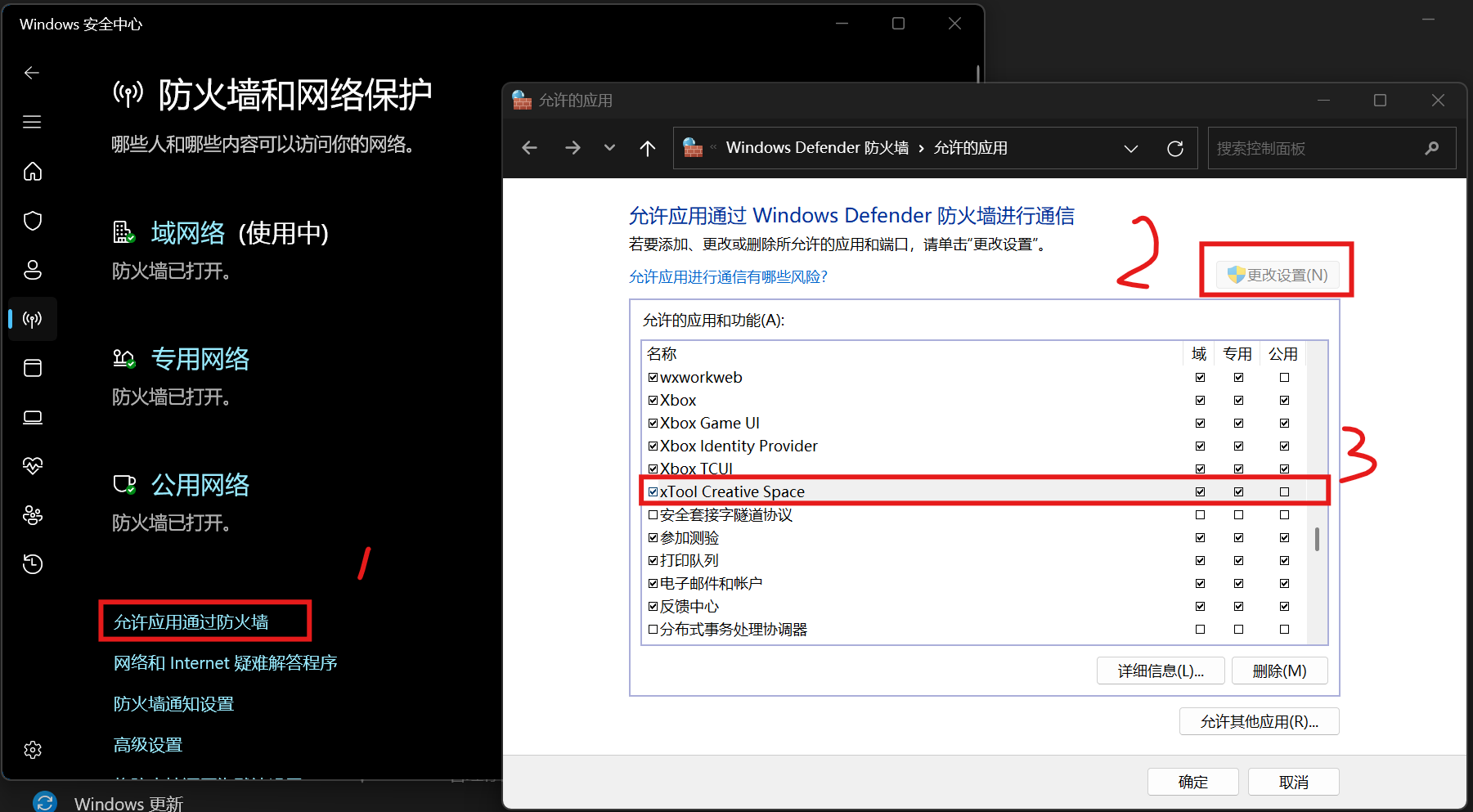The height and width of the screenshot is (812, 1473).
Task: Toggle Domain checkbox for 分布式事务处理协调器
Action: point(1200,629)
